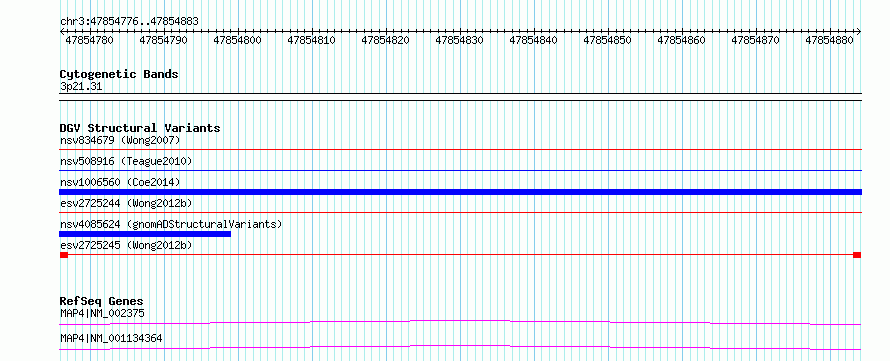The width and height of the screenshot is (890, 361).
Task: Open variant nsv1006560 (Coe2014)
Action: pos(120,182)
